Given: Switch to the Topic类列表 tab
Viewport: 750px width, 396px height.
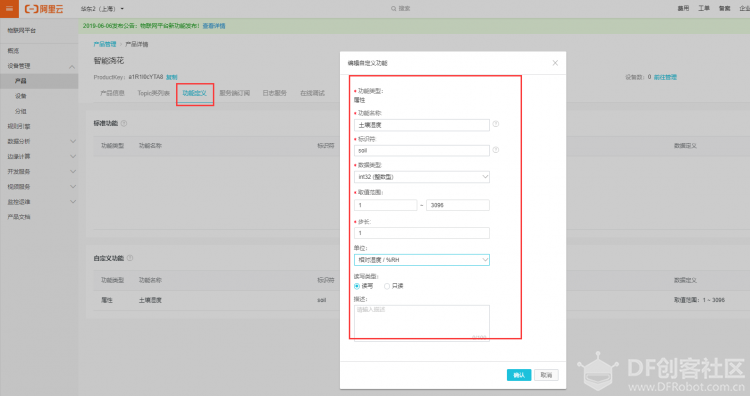Looking at the screenshot, I should [x=154, y=93].
